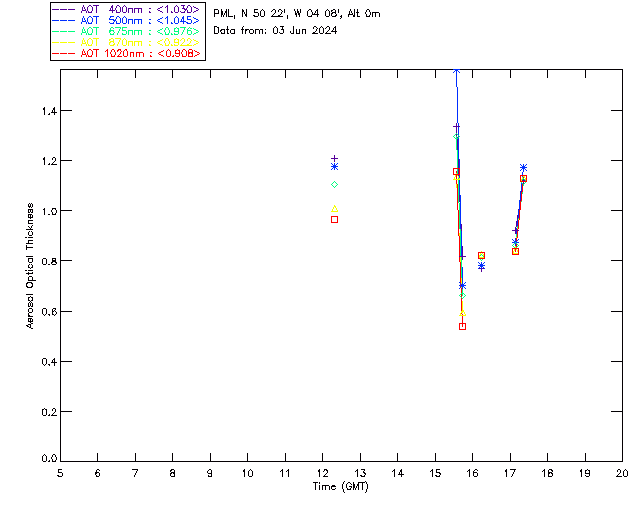Screen dimensions: 640x512
Task: Click x-axis tick label 15
Action: [435, 474]
